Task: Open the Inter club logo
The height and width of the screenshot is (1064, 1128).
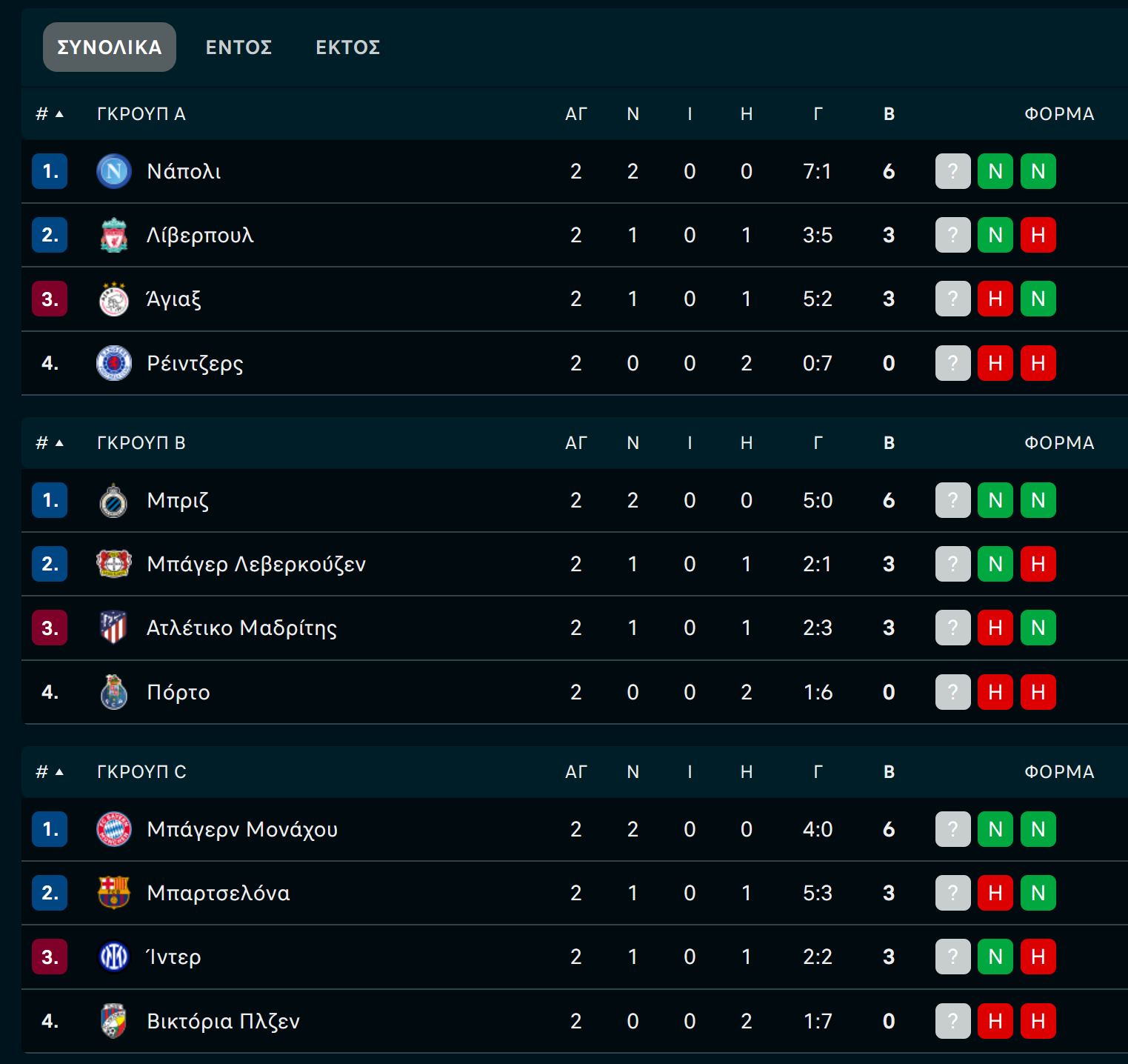Action: coord(114,957)
